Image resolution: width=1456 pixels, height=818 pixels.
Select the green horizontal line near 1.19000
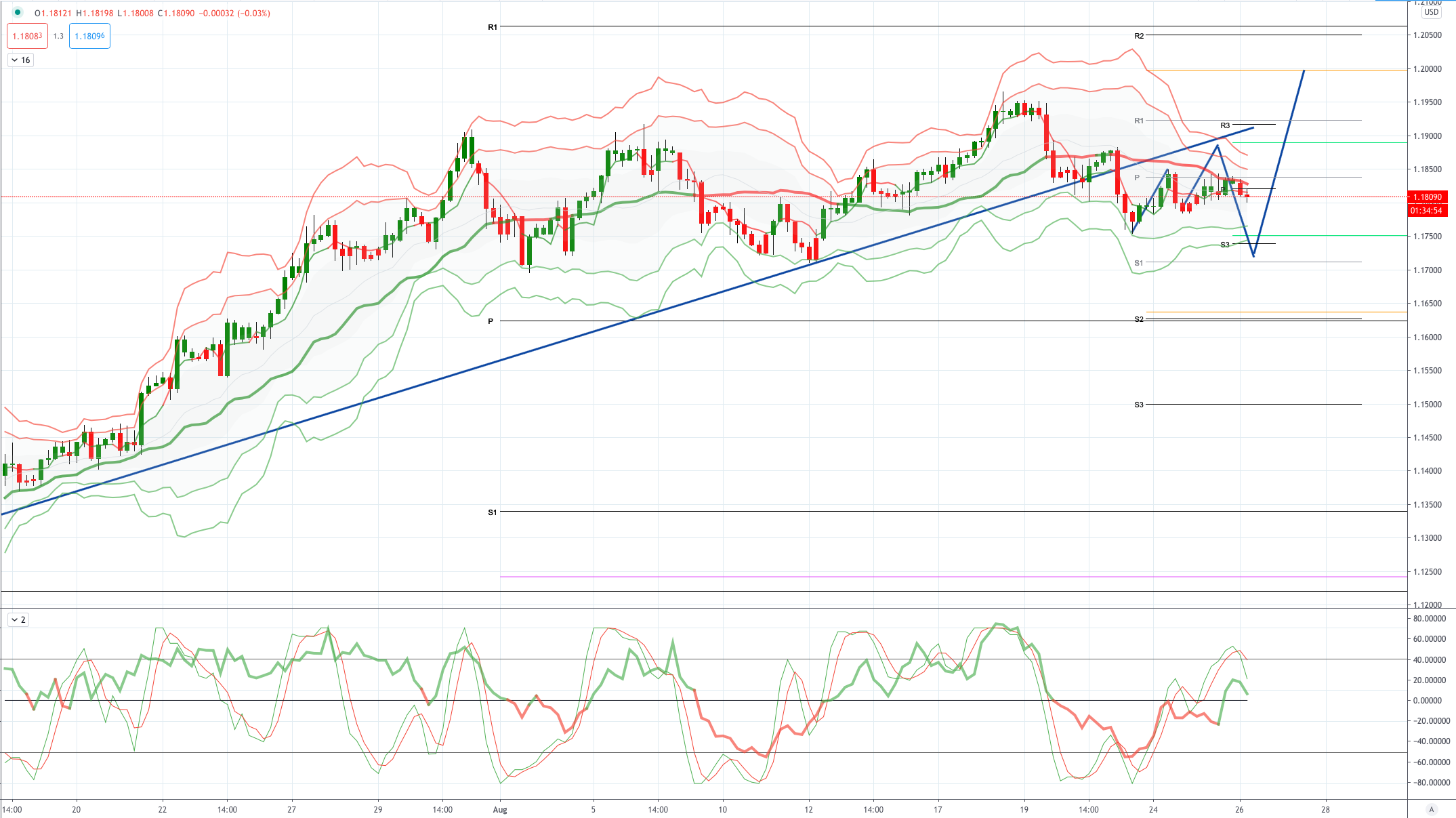pyautogui.click(x=1320, y=142)
